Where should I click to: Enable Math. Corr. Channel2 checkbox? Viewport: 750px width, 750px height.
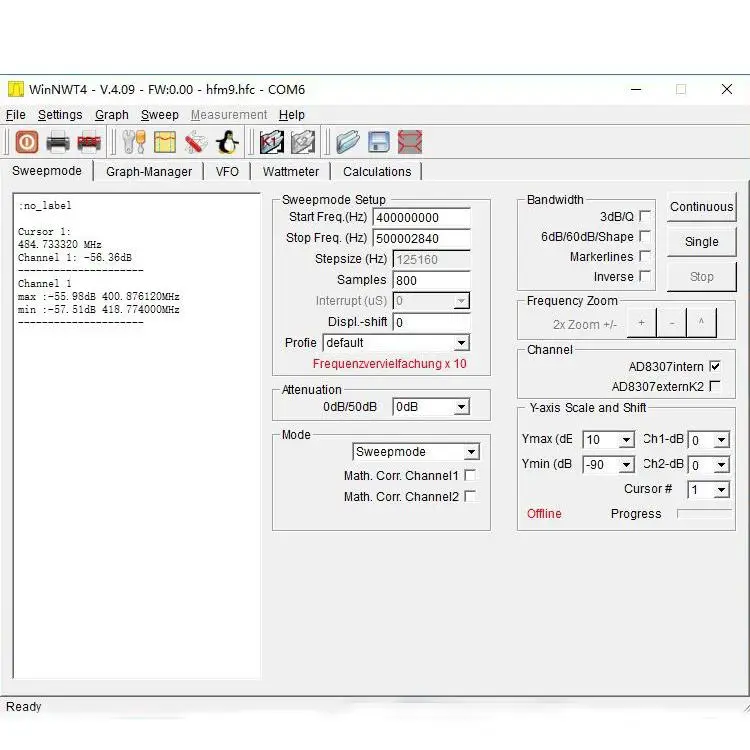(470, 496)
